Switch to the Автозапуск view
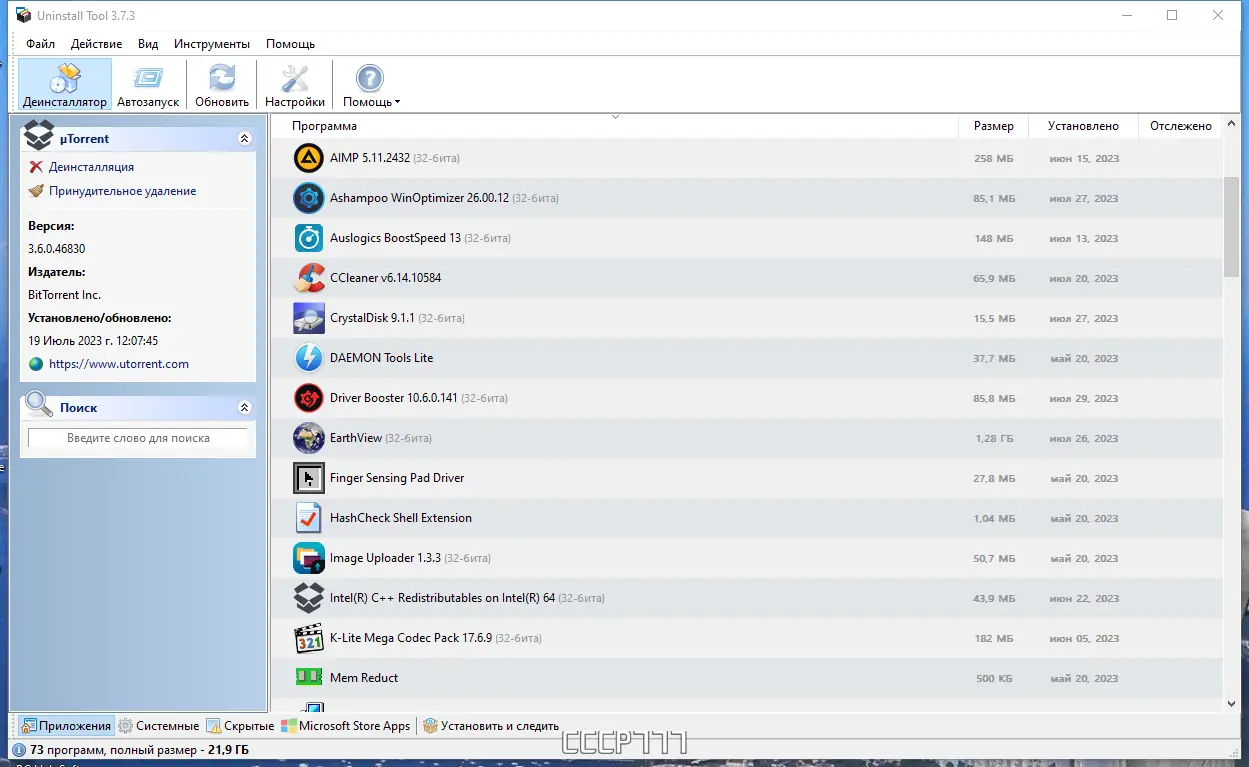This screenshot has height=767, width=1249. tap(148, 84)
